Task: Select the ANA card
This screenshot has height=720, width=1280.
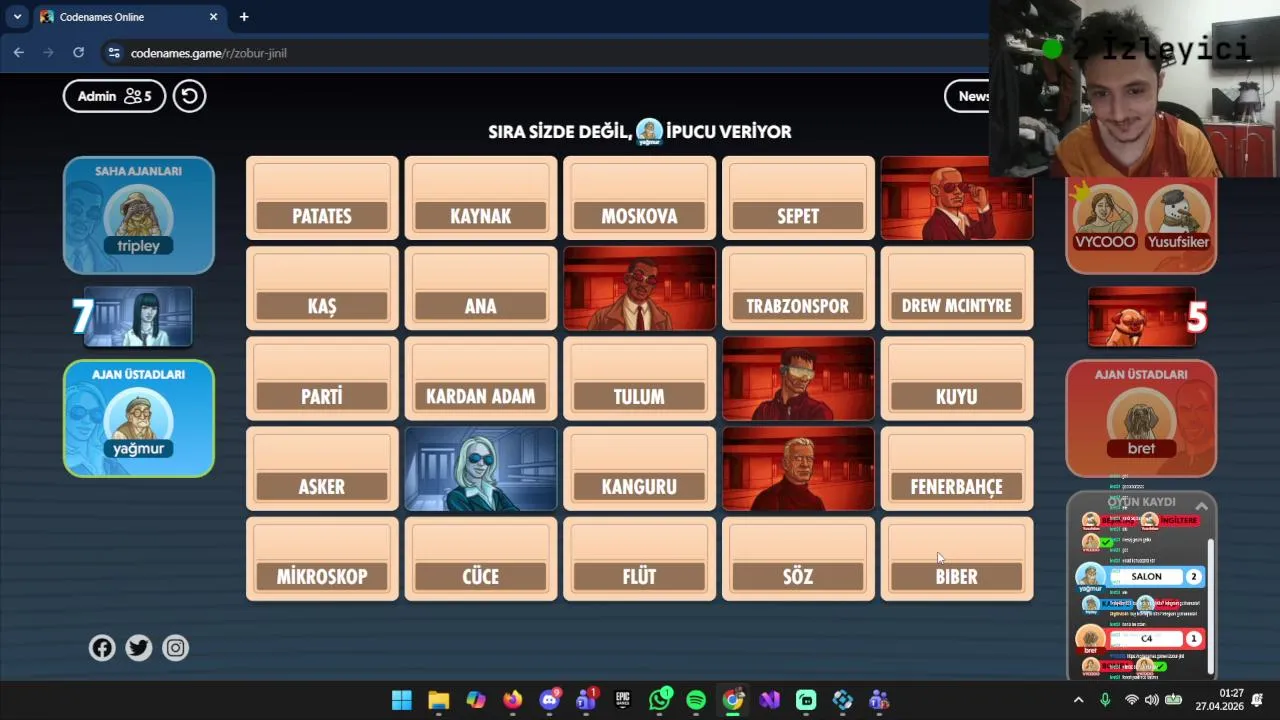Action: point(481,288)
